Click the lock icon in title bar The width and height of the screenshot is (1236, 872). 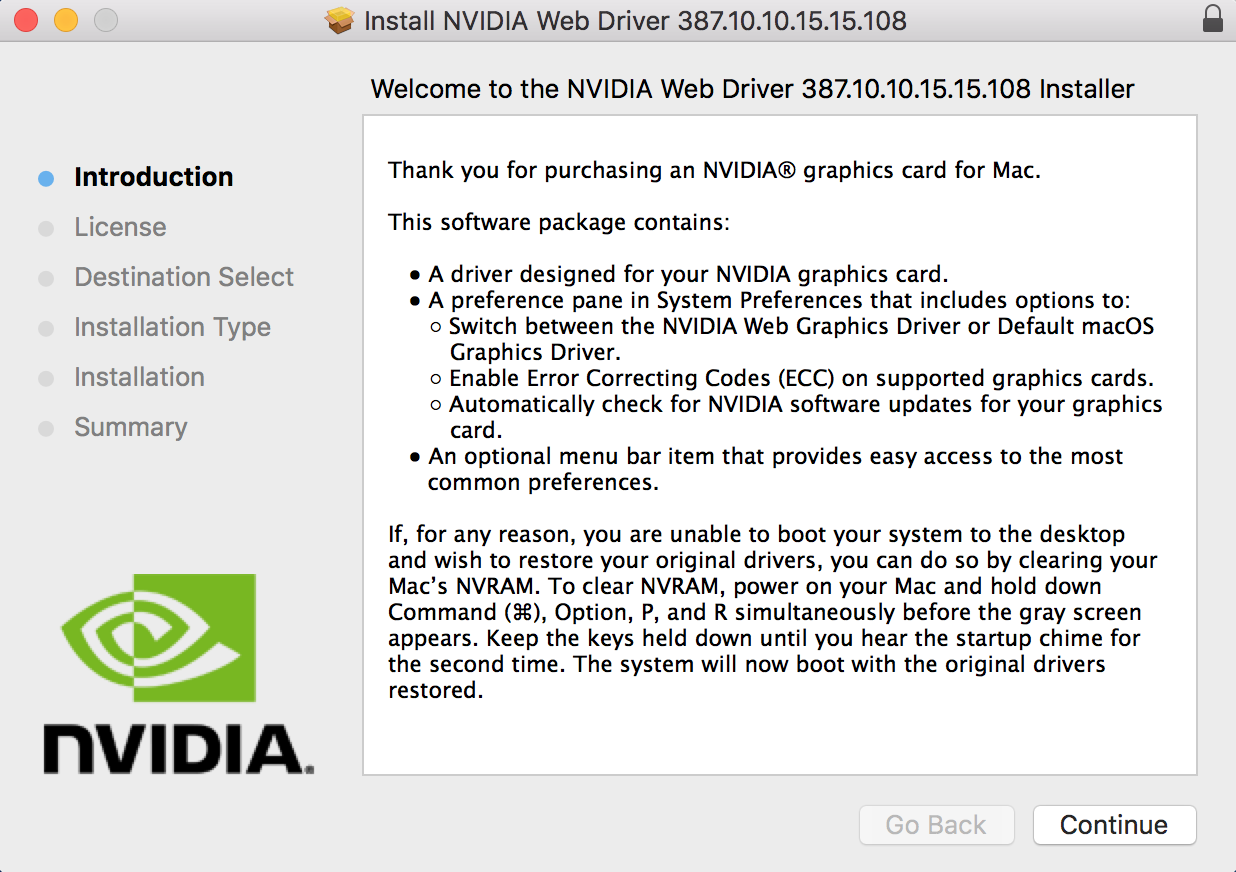coord(1213,19)
